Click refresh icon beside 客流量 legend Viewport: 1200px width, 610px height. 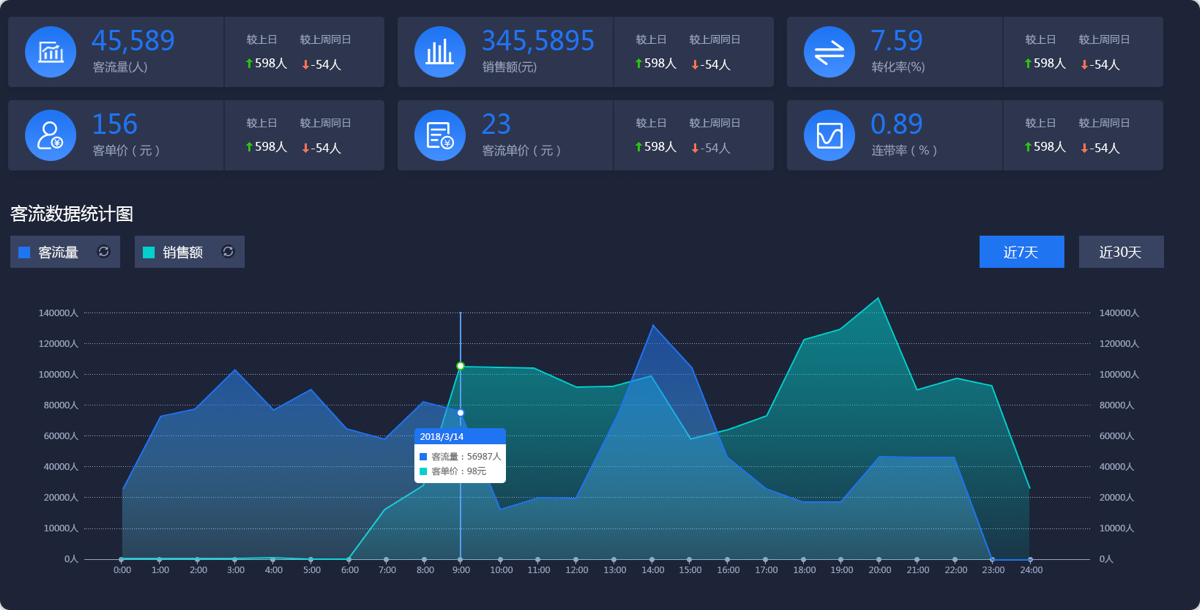tap(103, 252)
